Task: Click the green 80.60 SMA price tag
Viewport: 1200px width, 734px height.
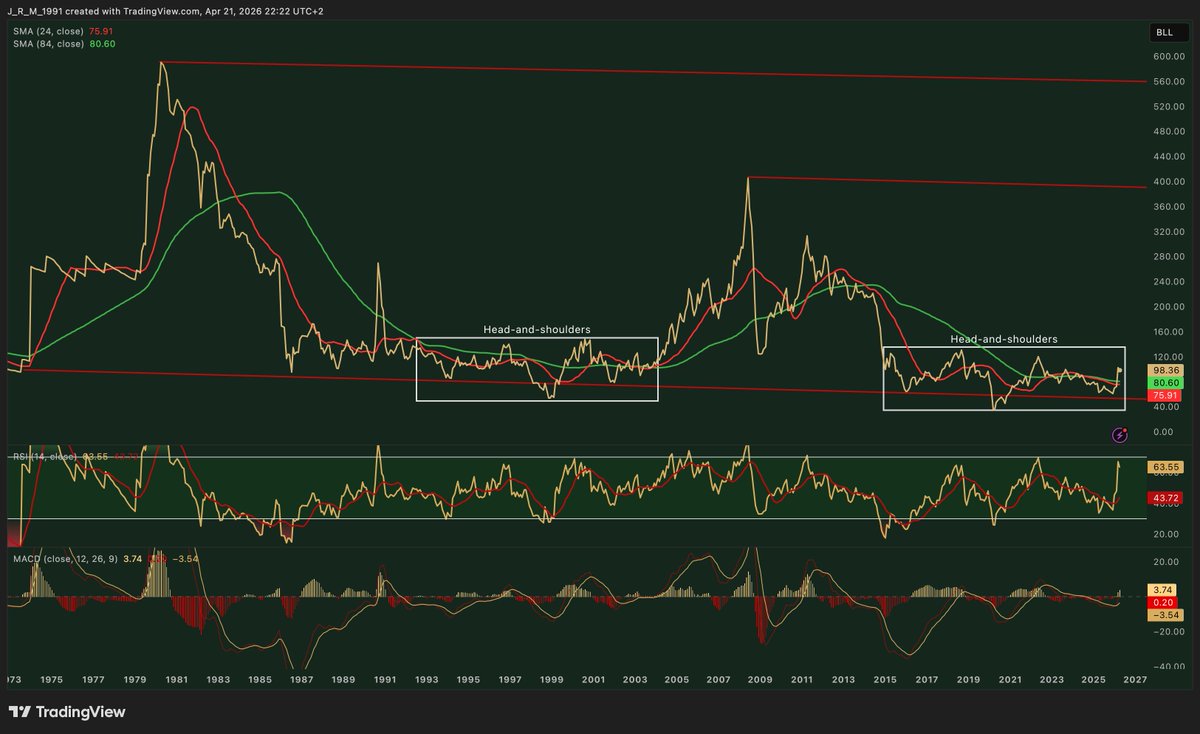Action: (x=1166, y=383)
